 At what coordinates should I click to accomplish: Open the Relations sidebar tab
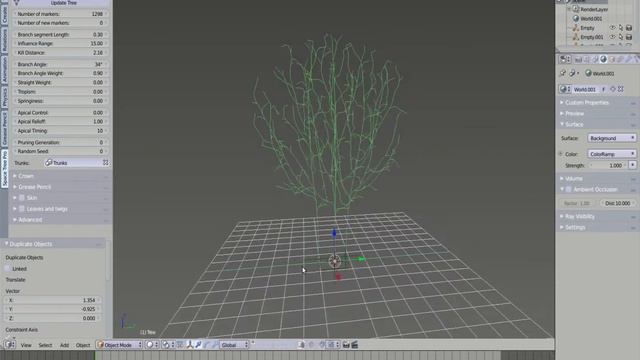[x=4, y=40]
